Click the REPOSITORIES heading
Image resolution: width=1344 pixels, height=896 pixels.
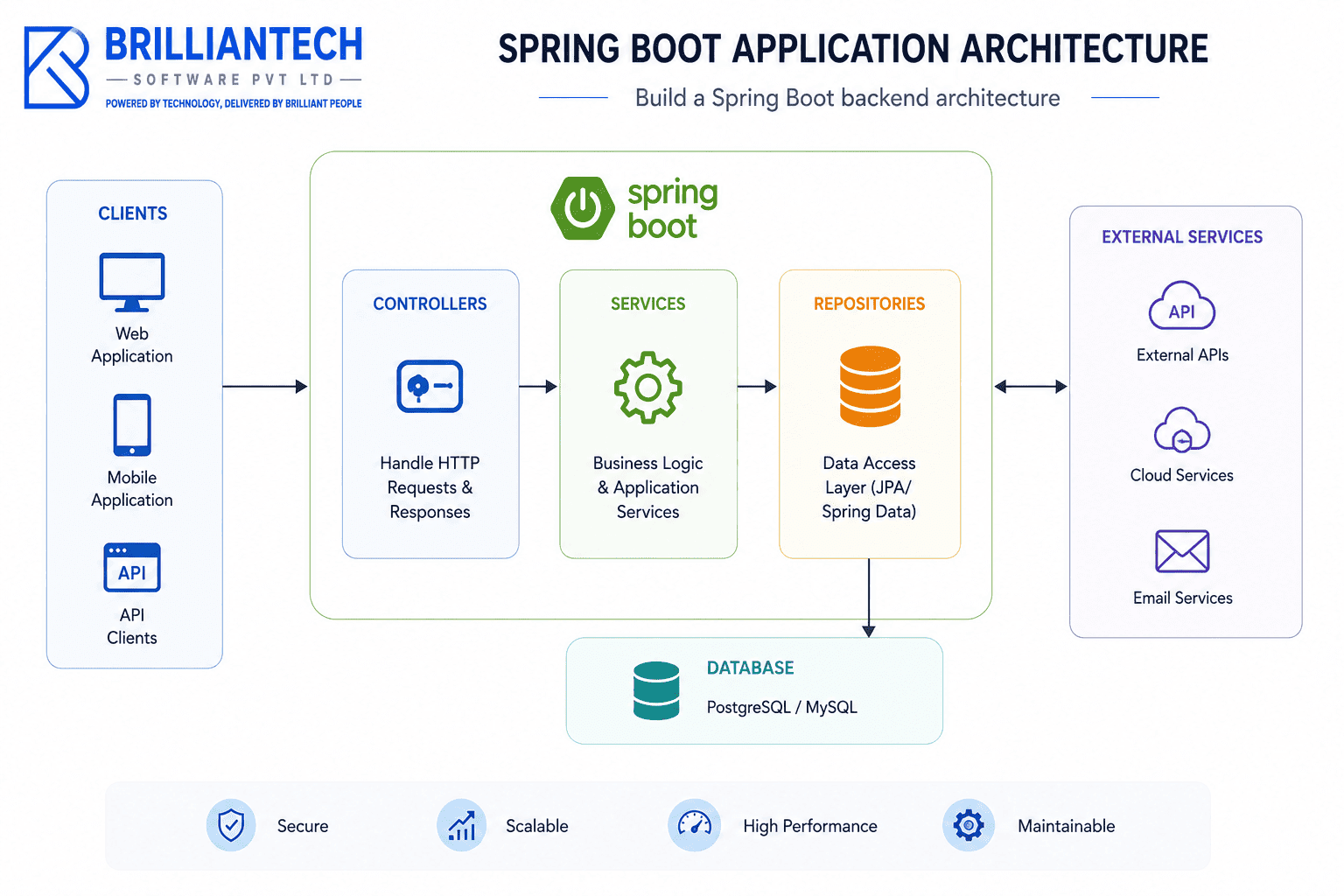[x=870, y=304]
